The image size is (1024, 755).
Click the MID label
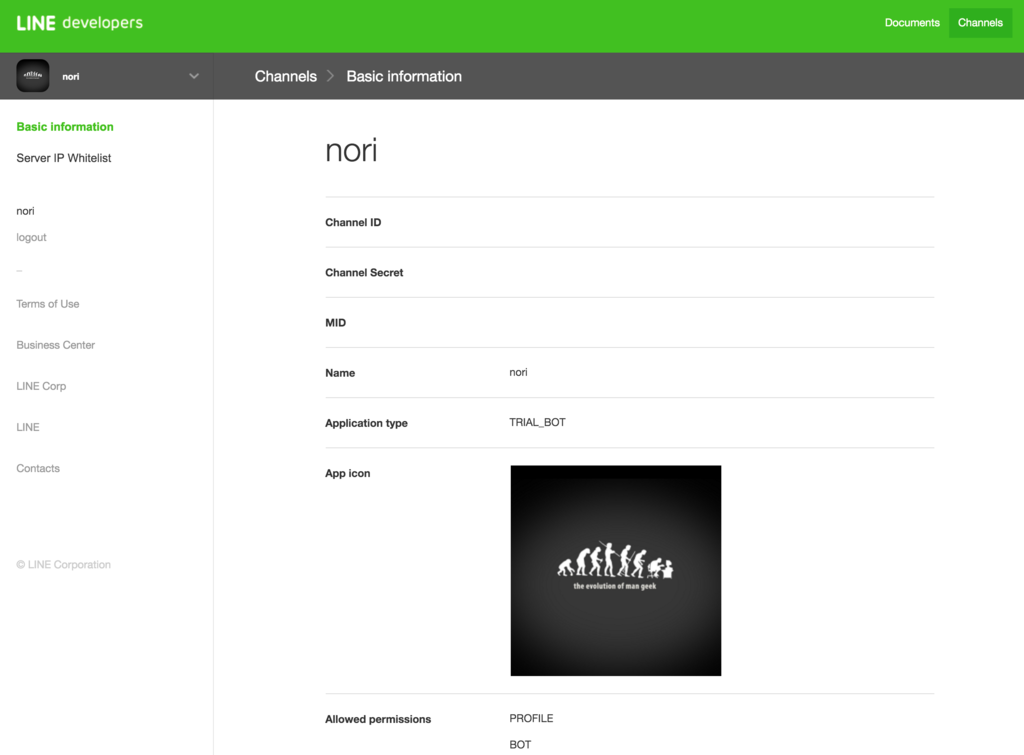(x=336, y=323)
